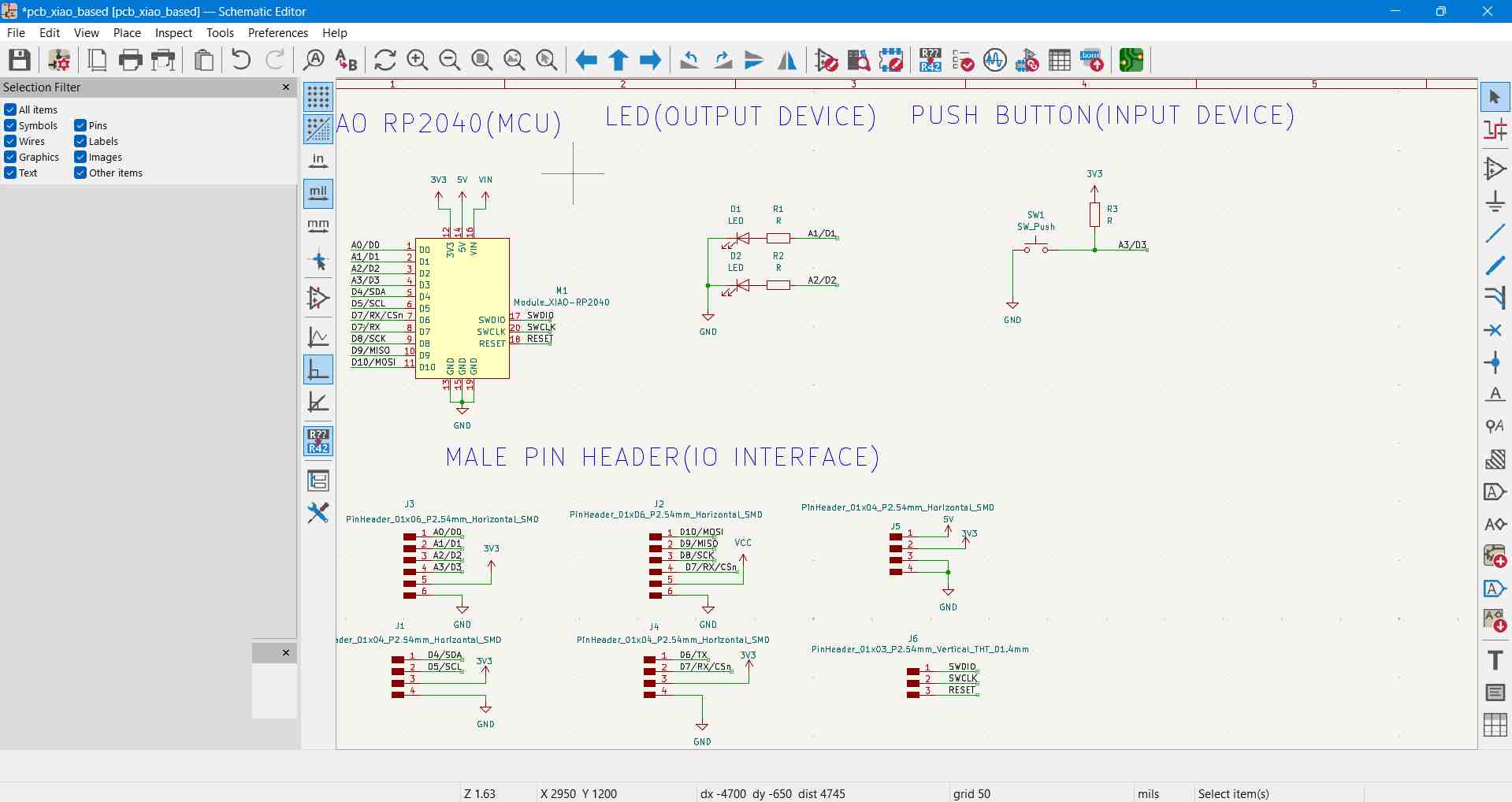Toggle the Images selection filter
This screenshot has width=1512, height=802.
(x=80, y=157)
